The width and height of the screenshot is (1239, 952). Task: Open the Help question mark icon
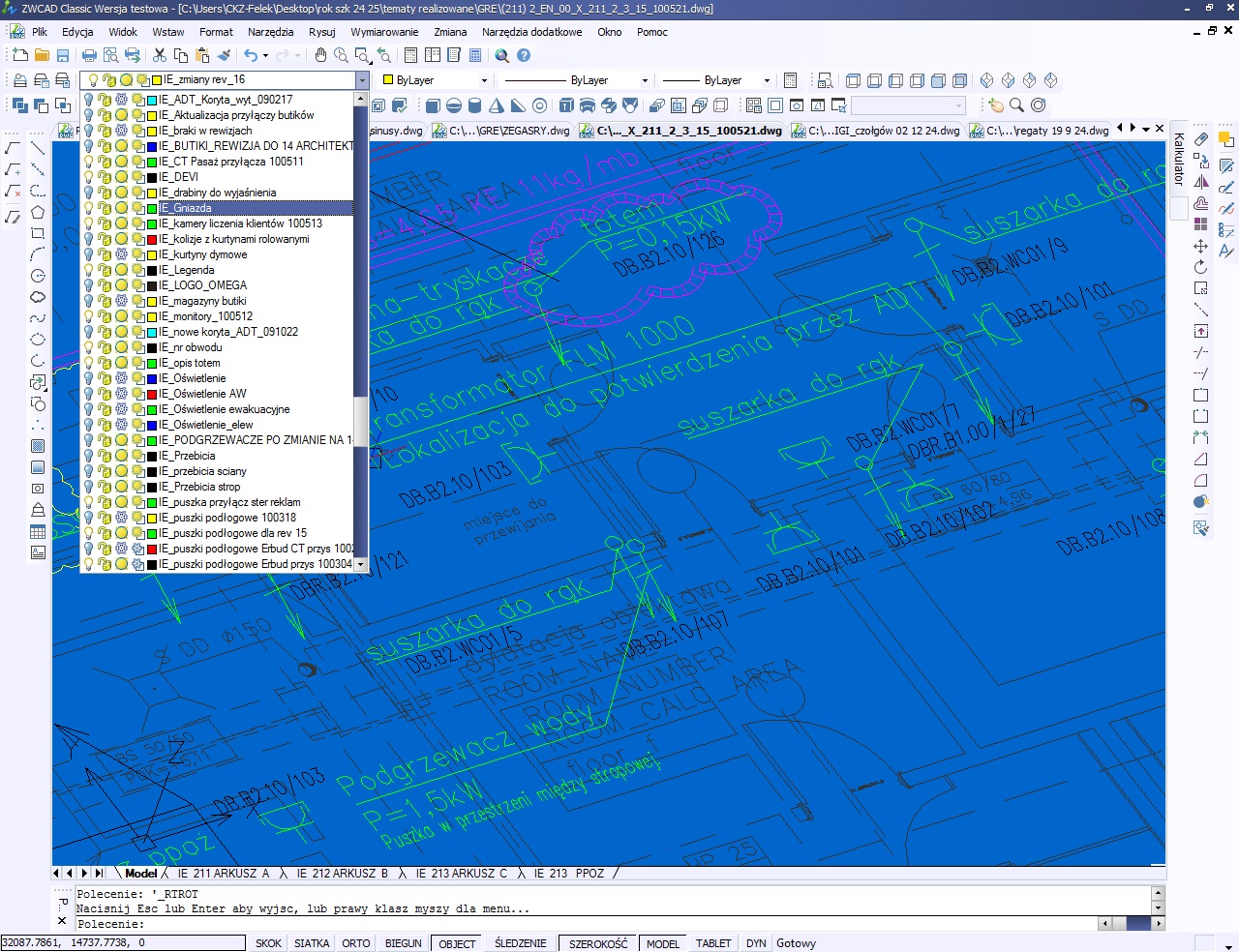tap(524, 55)
